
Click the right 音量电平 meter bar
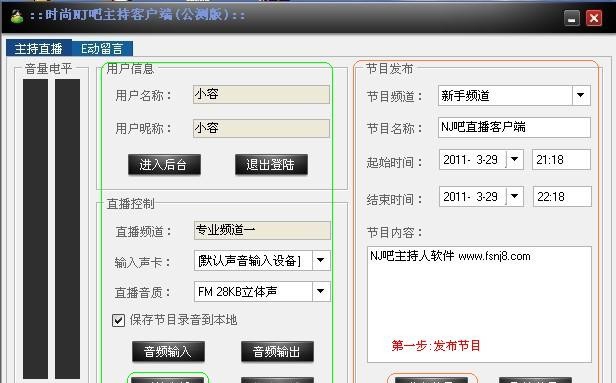tap(67, 229)
